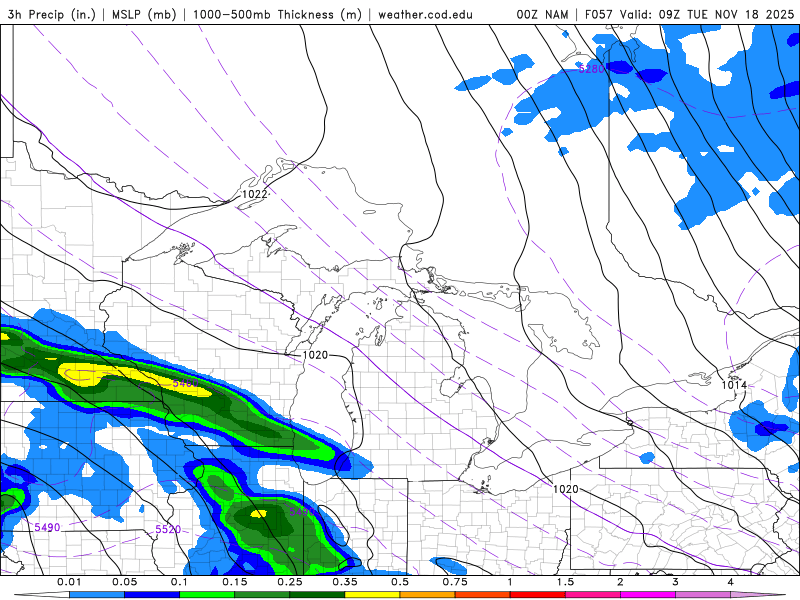The width and height of the screenshot is (800, 600).
Task: Click the red 1–1.5 legend swatch
Action: 538,595
